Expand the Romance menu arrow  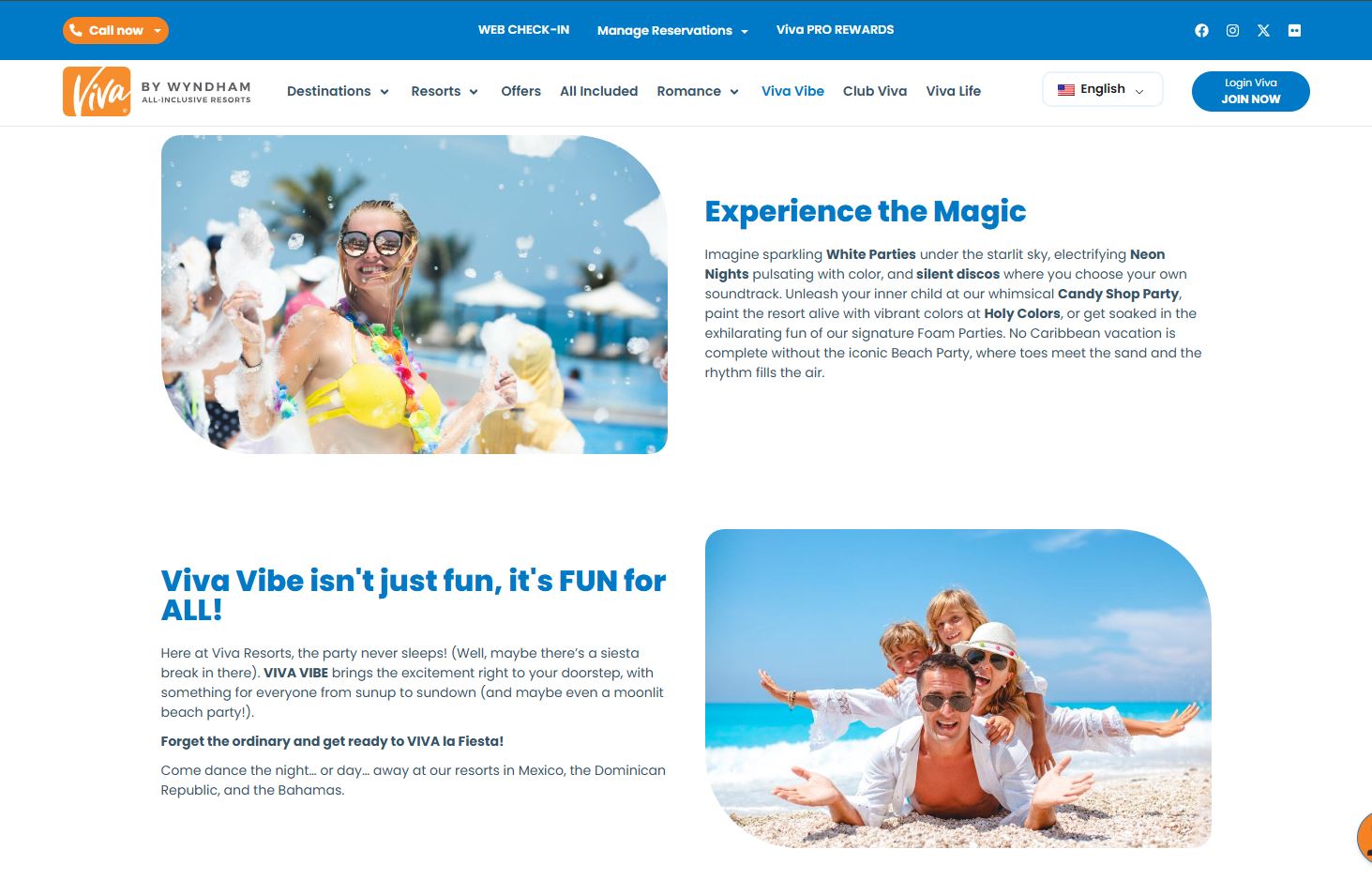[734, 92]
